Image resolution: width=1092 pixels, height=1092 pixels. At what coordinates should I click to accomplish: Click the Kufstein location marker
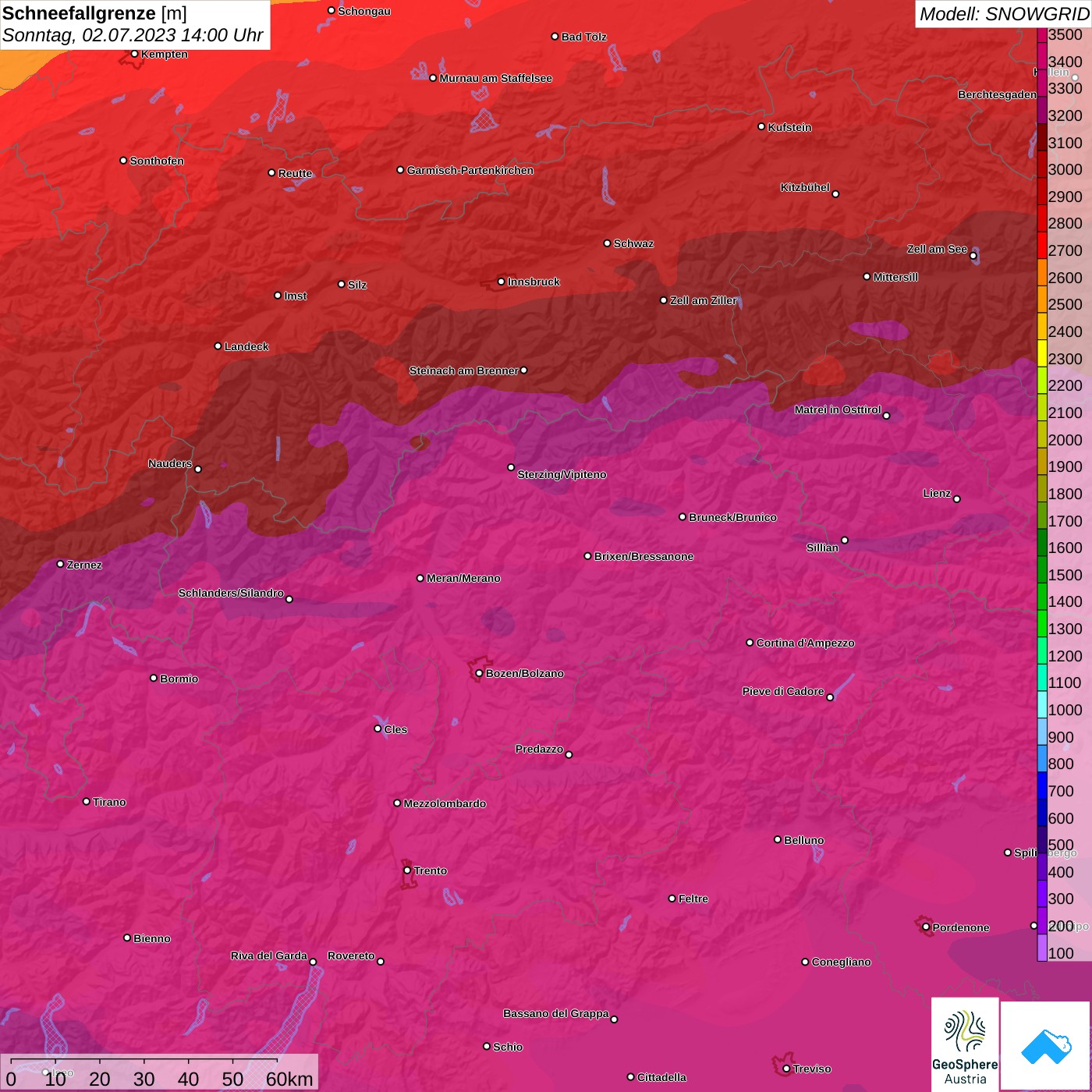point(761,126)
